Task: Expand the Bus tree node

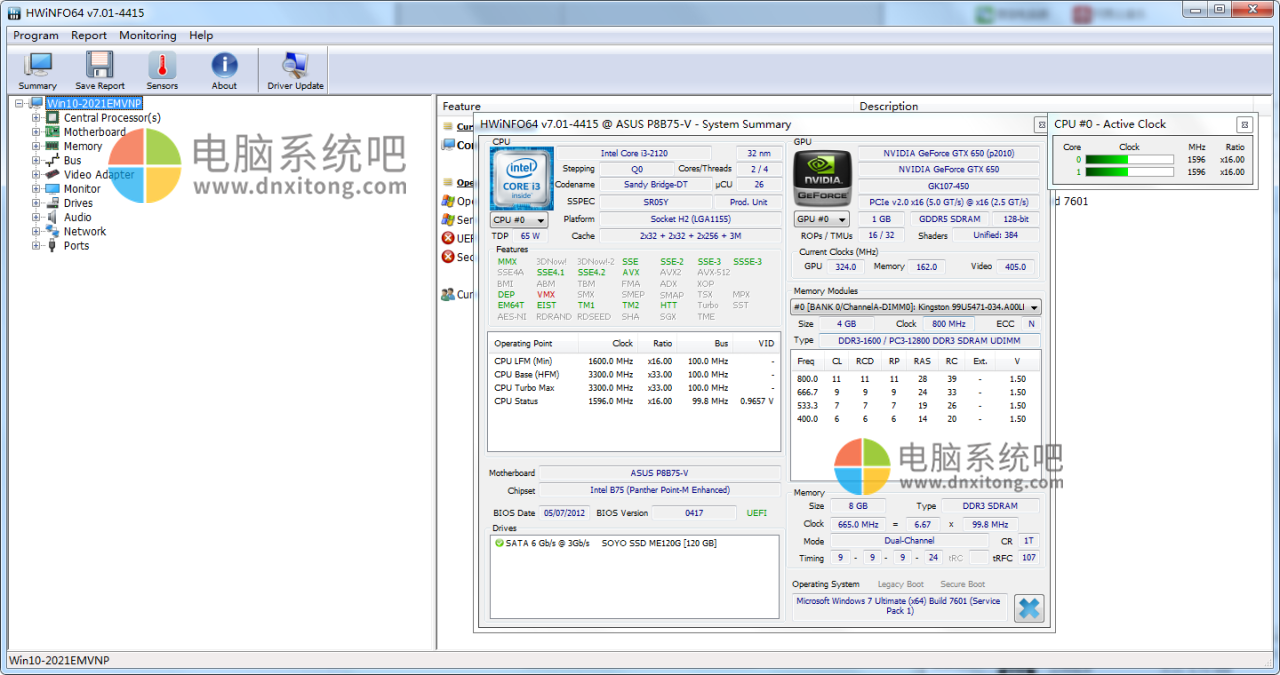Action: 36,160
